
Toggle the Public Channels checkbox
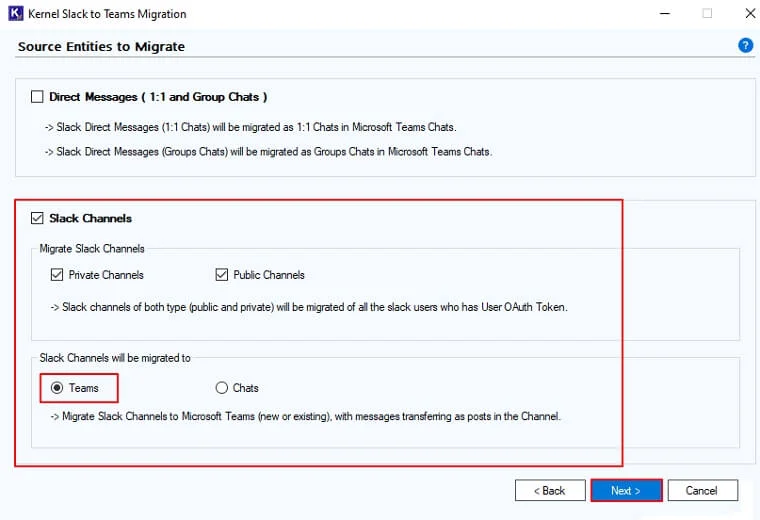pos(222,275)
